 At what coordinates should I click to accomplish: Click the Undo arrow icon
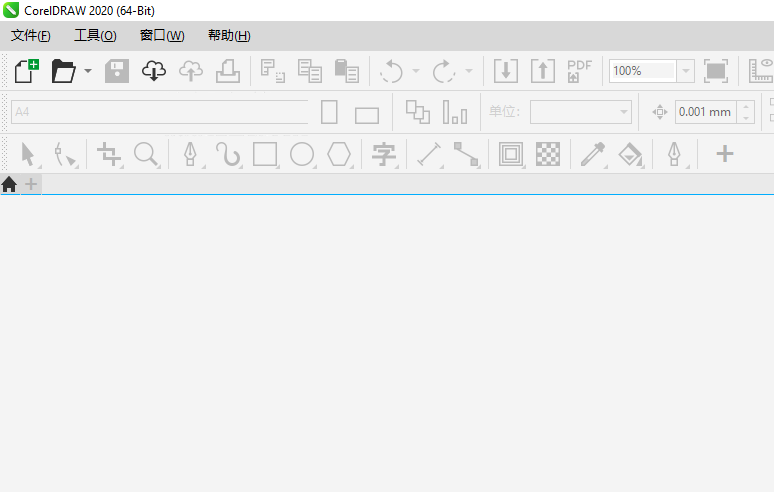pyautogui.click(x=392, y=72)
